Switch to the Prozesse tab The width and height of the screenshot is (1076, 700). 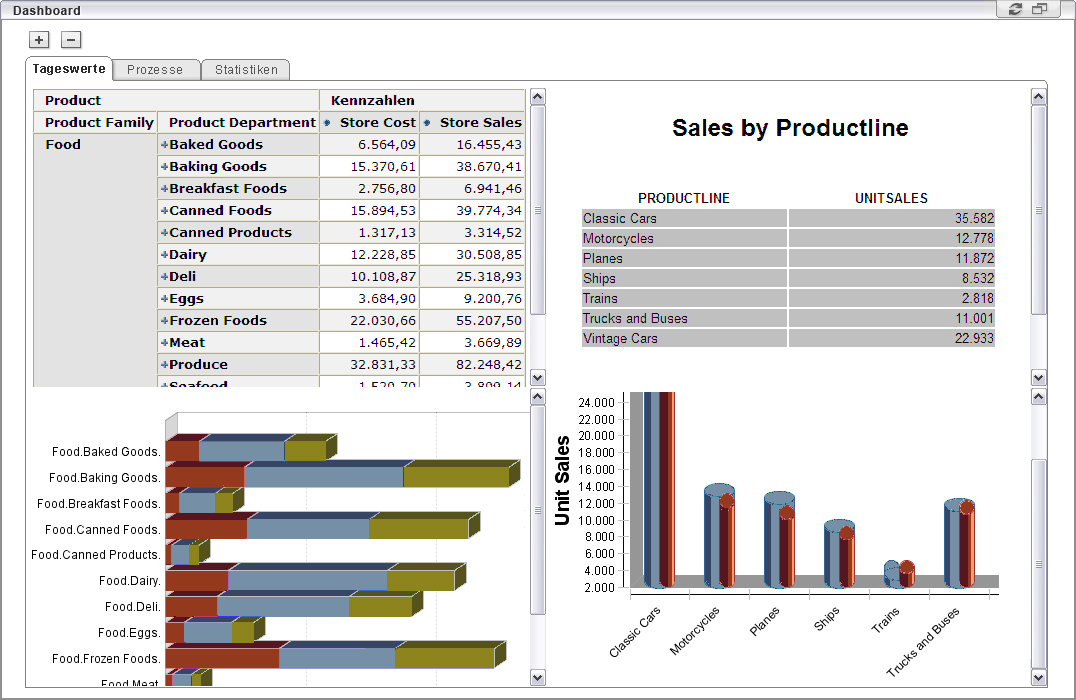point(155,70)
